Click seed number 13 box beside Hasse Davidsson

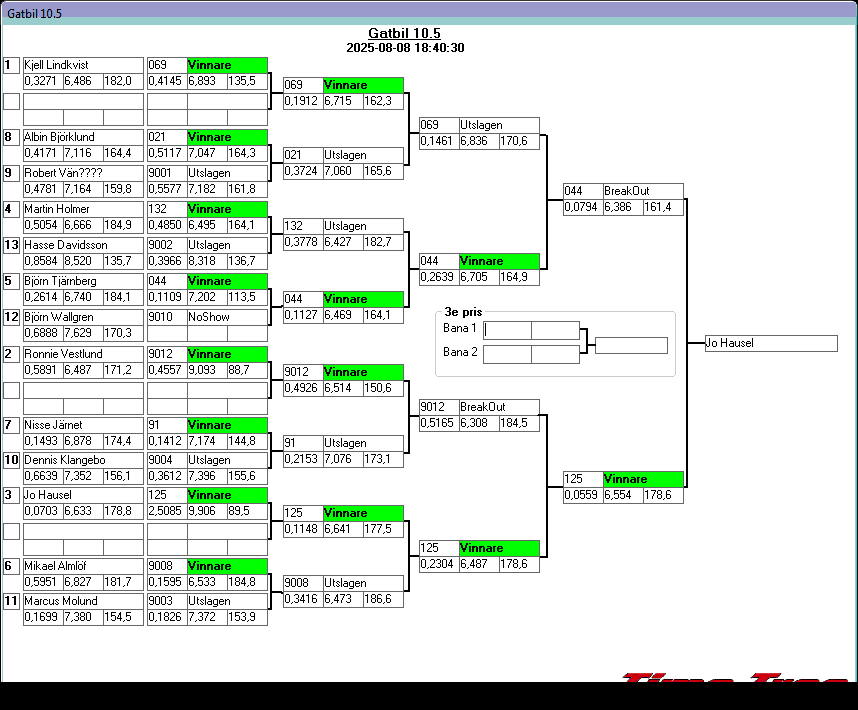click(x=11, y=245)
